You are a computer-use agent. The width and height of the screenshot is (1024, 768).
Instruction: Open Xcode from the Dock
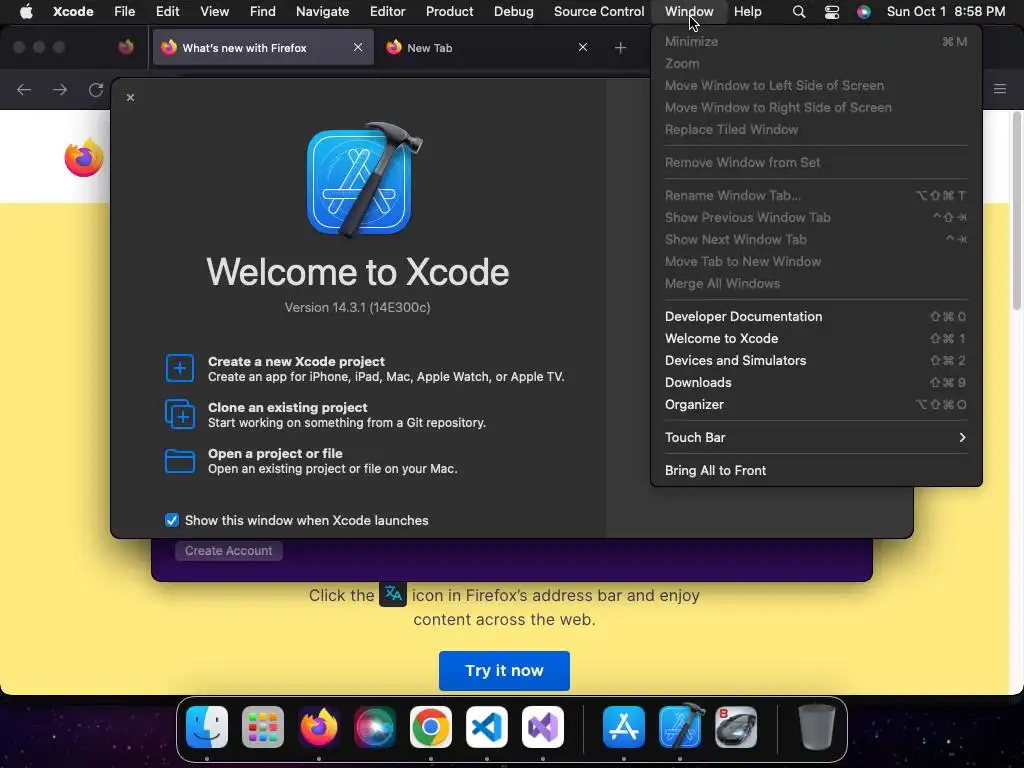click(680, 727)
